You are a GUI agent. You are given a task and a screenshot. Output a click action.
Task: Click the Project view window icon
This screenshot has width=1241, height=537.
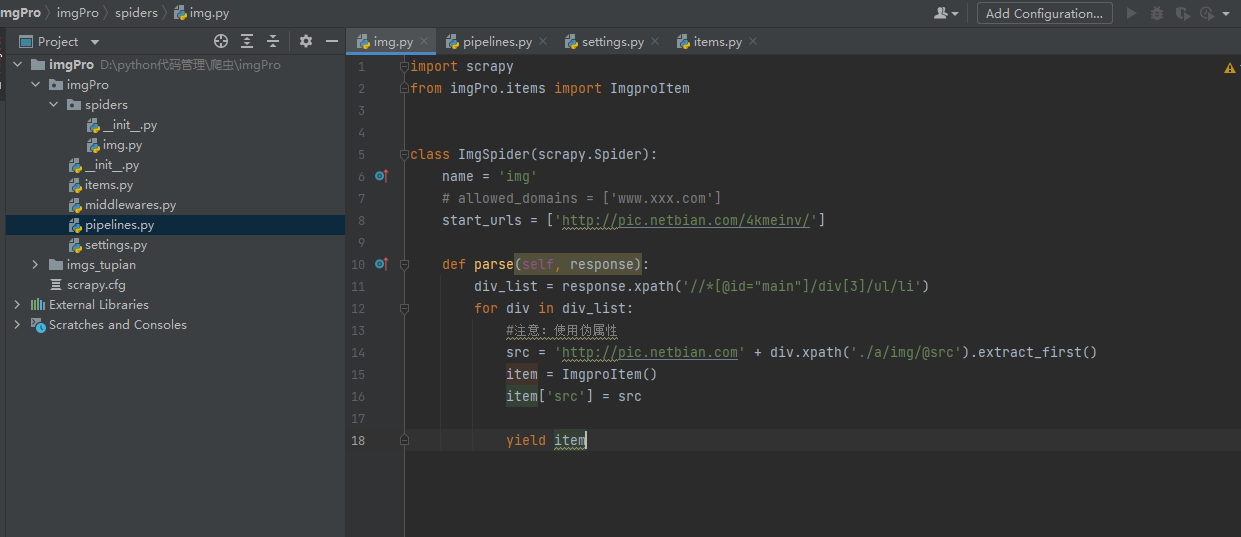26,41
